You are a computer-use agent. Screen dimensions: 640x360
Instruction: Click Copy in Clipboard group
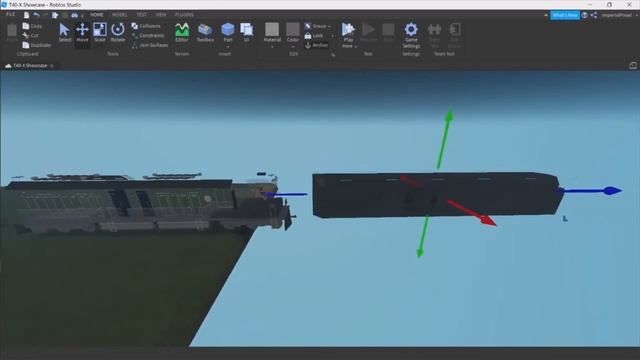(x=33, y=26)
